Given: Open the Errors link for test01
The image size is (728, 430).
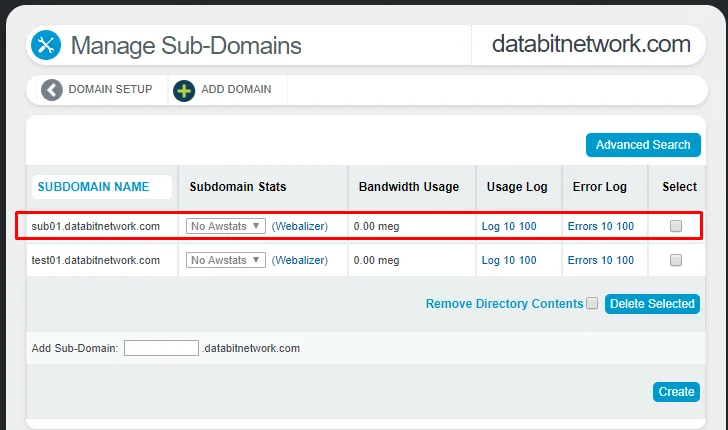Looking at the screenshot, I should click(x=582, y=260).
